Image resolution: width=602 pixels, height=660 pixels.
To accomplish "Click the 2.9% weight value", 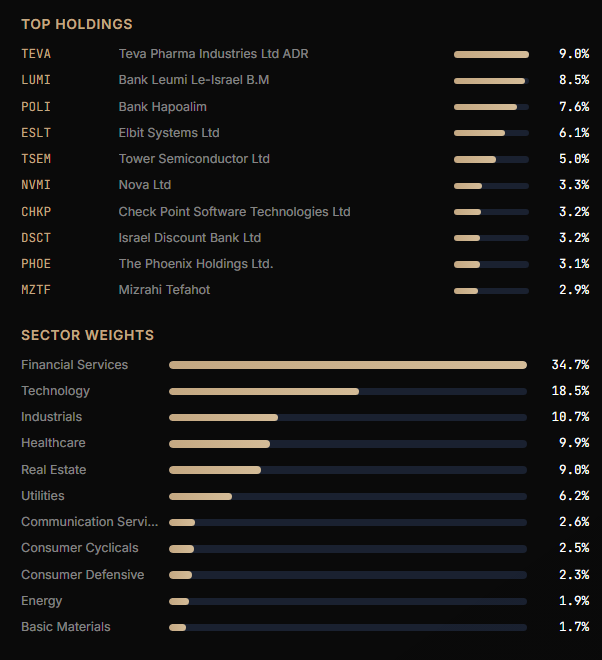I will (574, 290).
